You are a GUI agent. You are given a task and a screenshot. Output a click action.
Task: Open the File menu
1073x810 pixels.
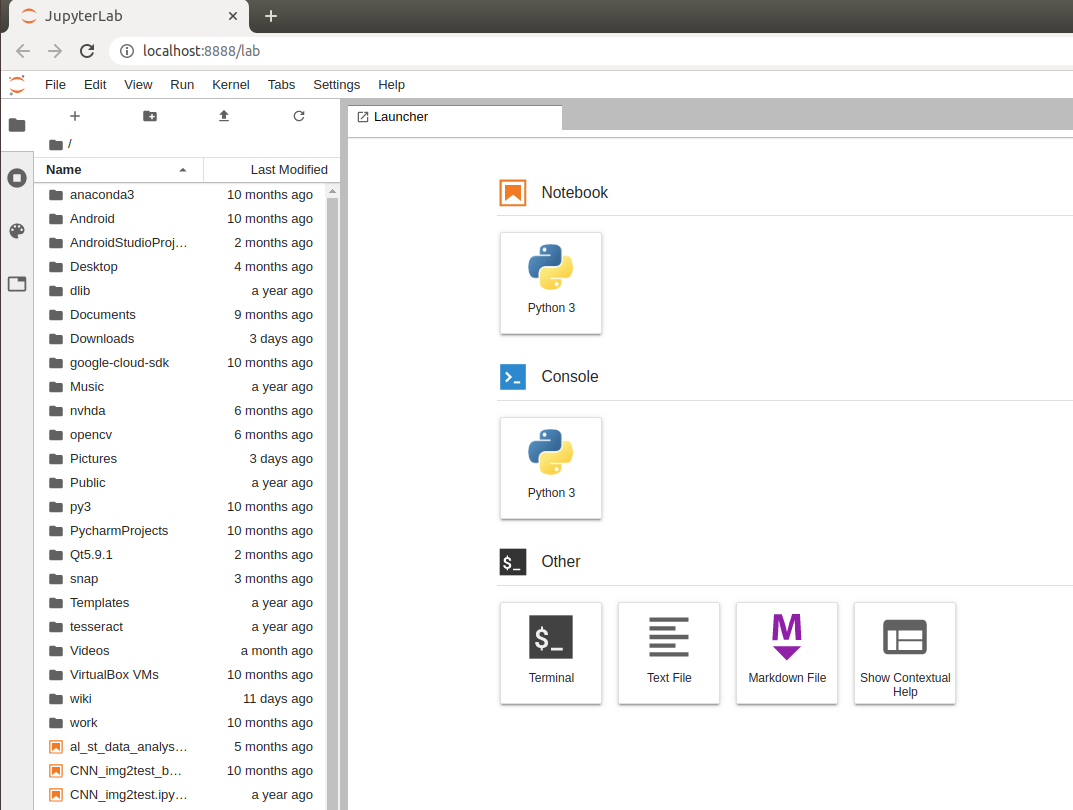pyautogui.click(x=55, y=85)
